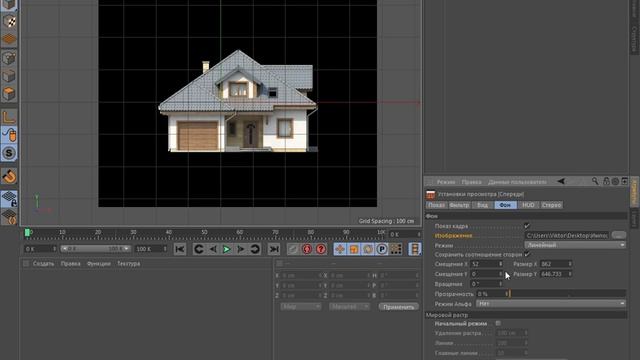Click the Изображение file path field
640x360 pixels.
pyautogui.click(x=567, y=235)
